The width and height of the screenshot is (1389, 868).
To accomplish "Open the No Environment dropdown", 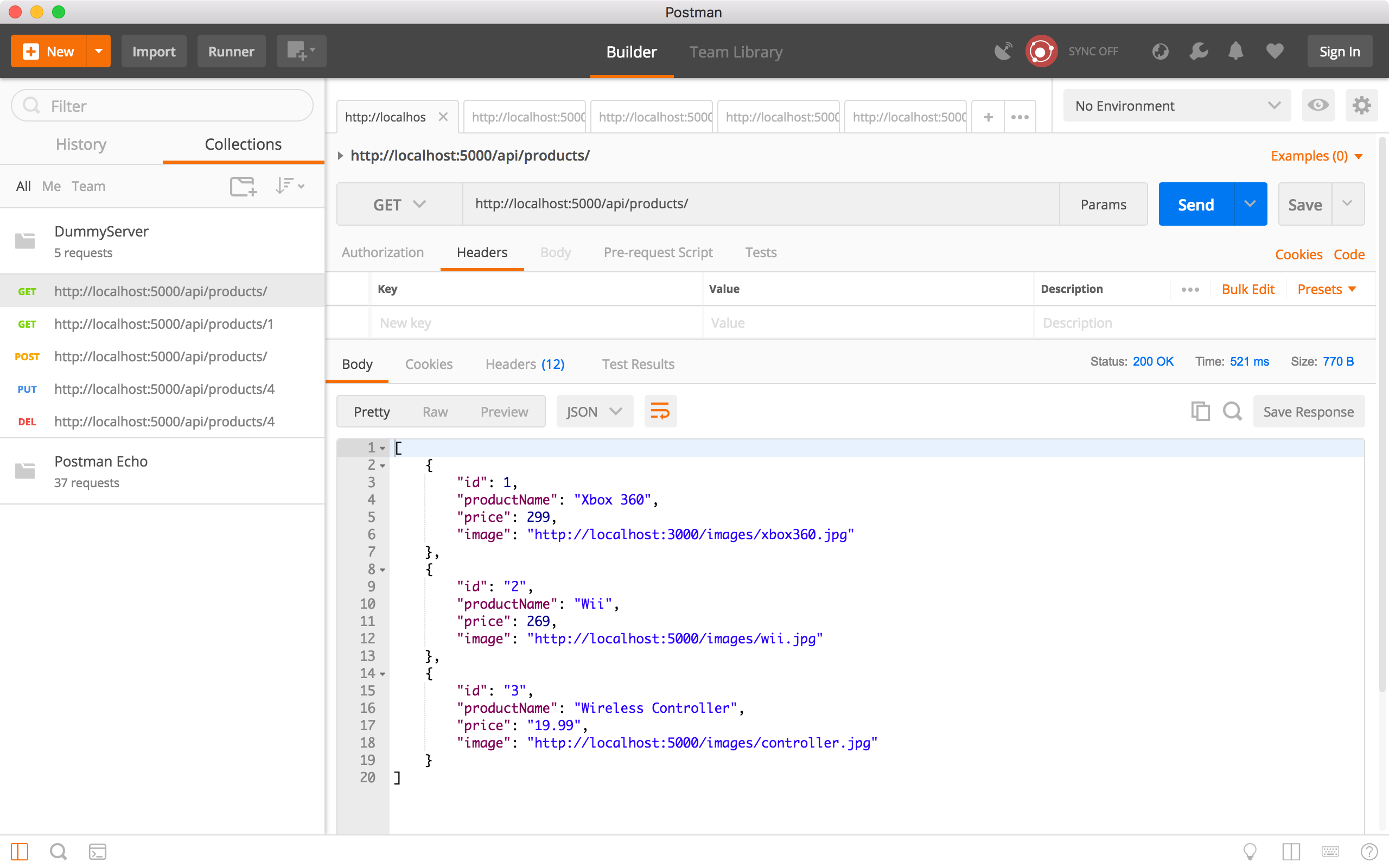I will coord(1177,106).
